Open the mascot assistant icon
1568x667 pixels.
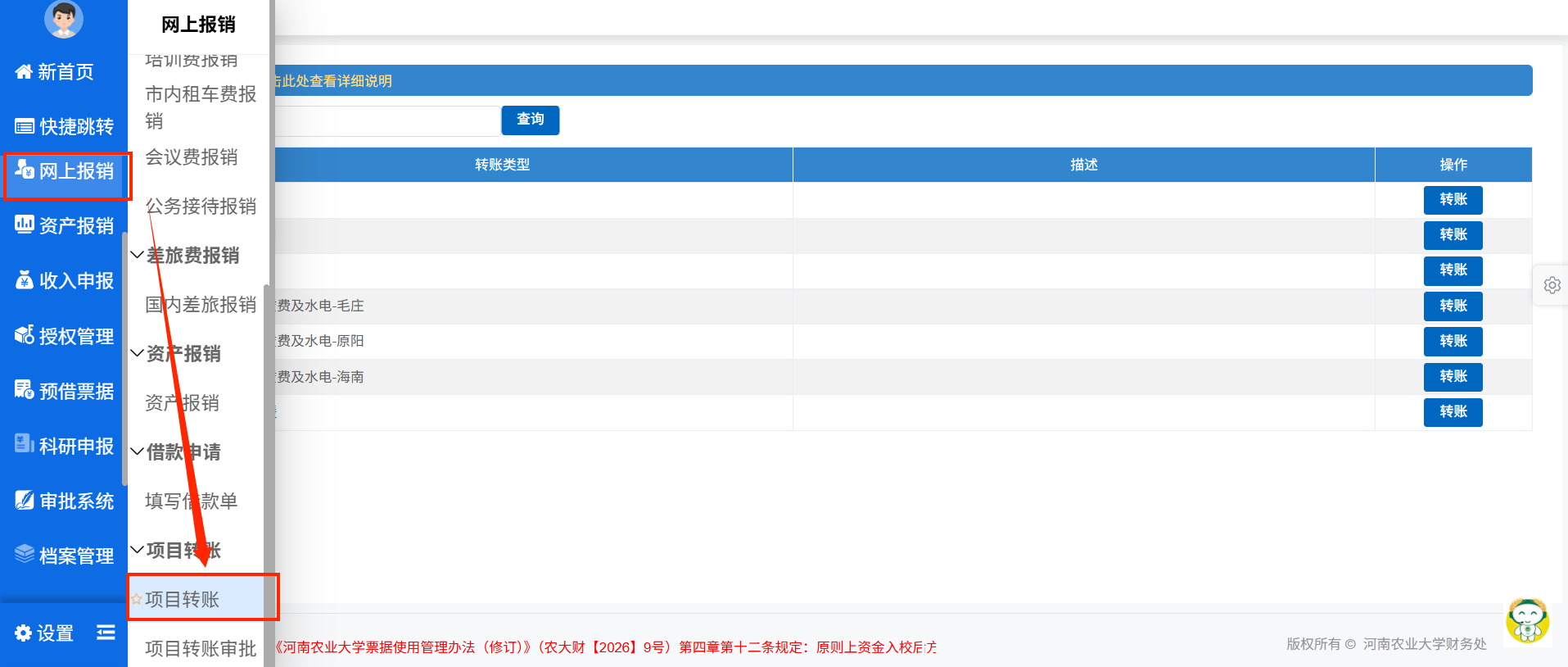pos(1527,621)
